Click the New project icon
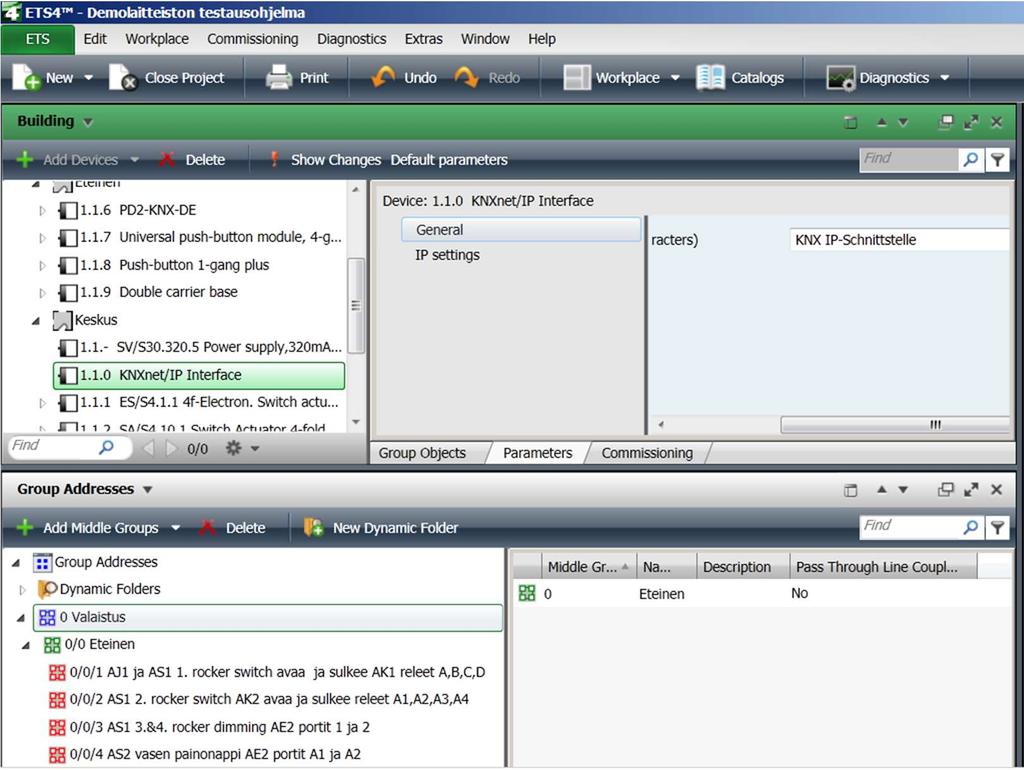The width and height of the screenshot is (1024, 770). [26, 77]
